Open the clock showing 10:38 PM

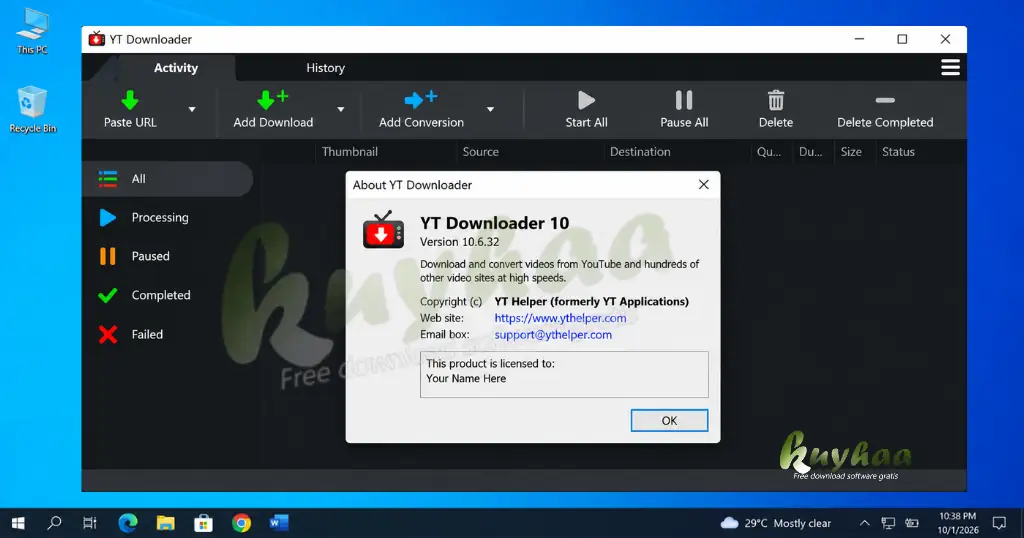[x=957, y=523]
